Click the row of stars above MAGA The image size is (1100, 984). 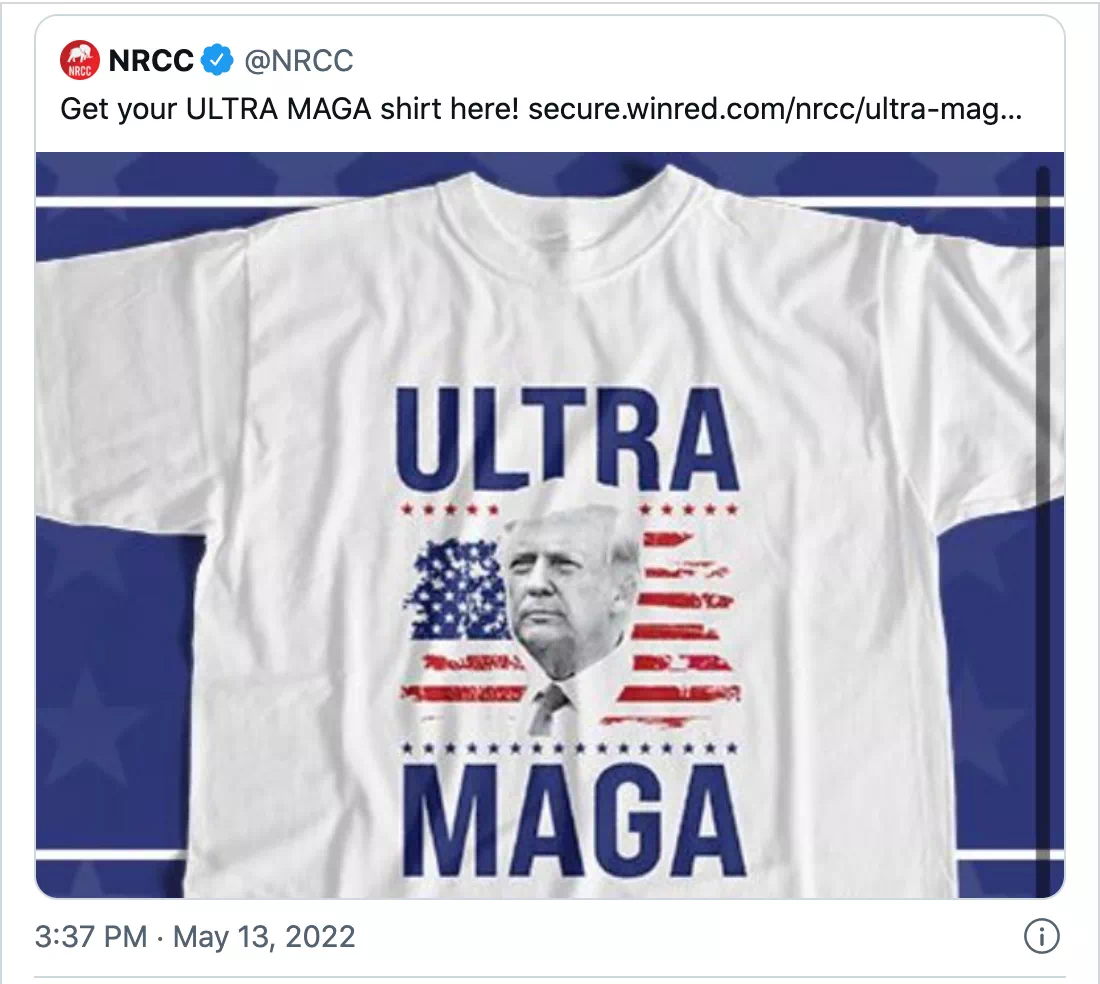click(x=570, y=747)
